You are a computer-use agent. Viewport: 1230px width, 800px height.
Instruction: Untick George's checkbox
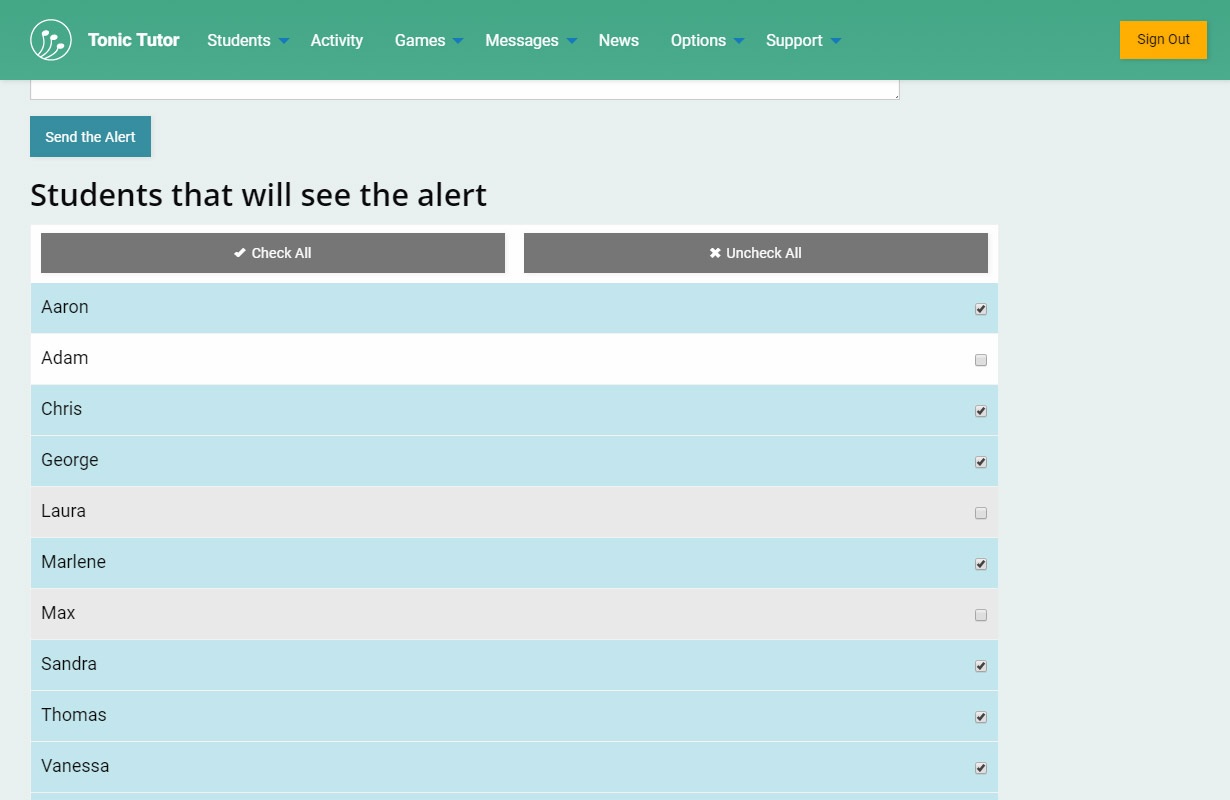[981, 462]
